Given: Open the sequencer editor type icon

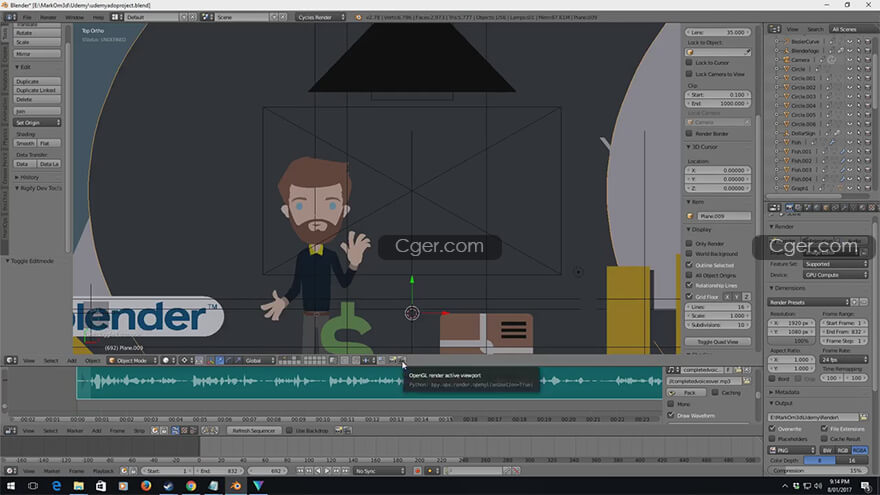Looking at the screenshot, I should pyautogui.click(x=11, y=430).
